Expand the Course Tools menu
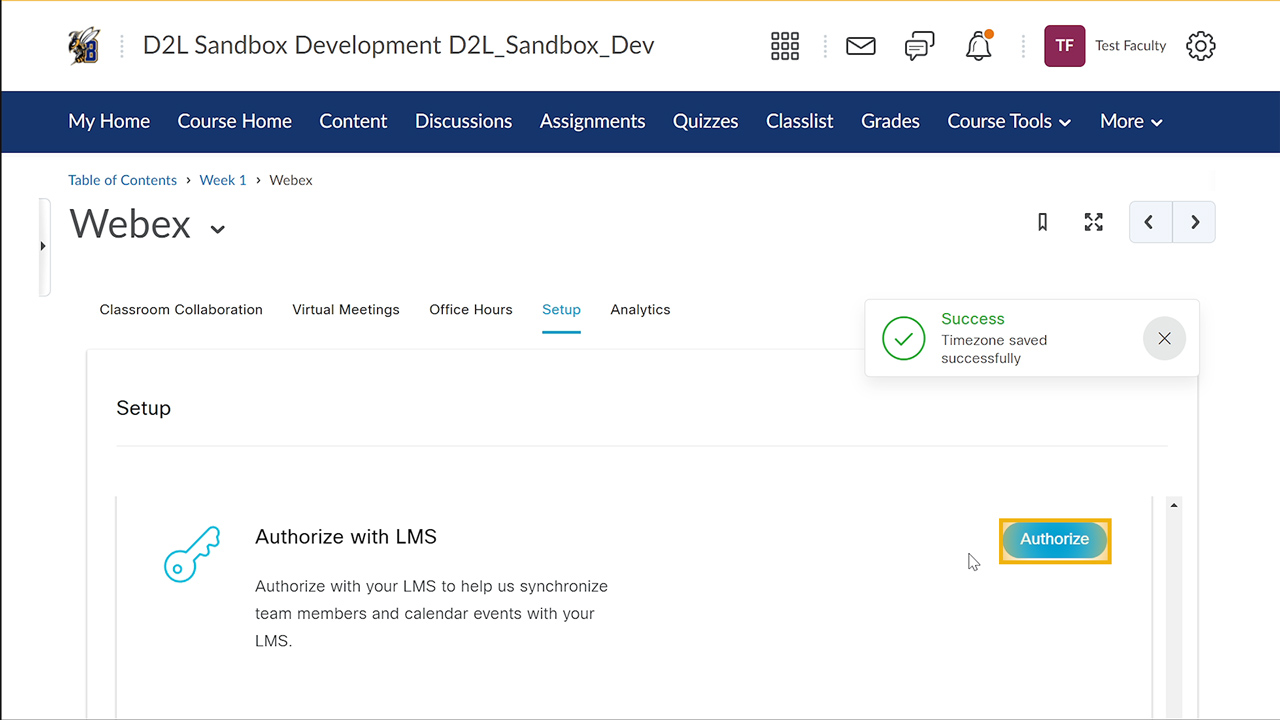The image size is (1280, 720). tap(1009, 121)
